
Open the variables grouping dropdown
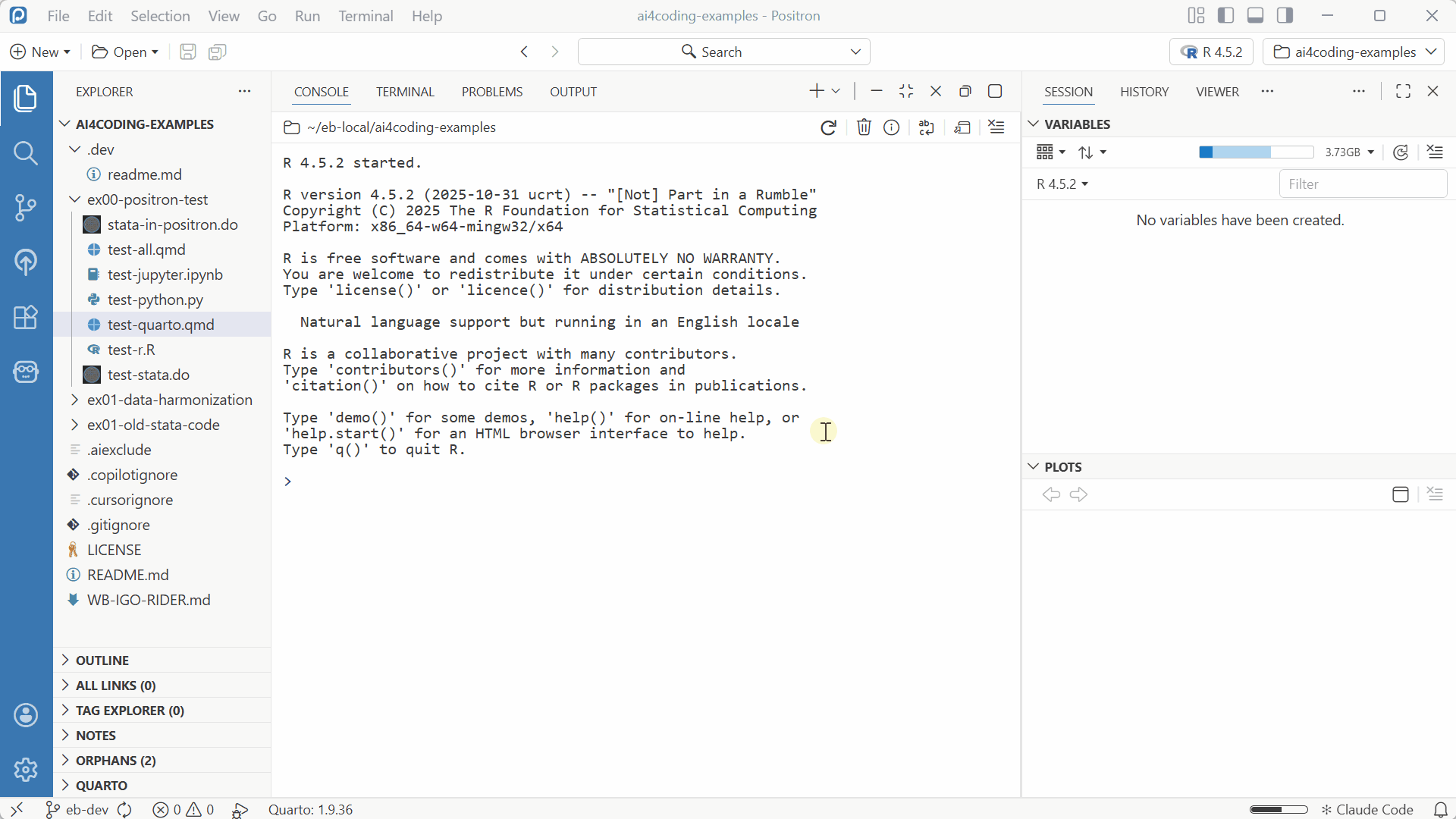pos(1050,152)
